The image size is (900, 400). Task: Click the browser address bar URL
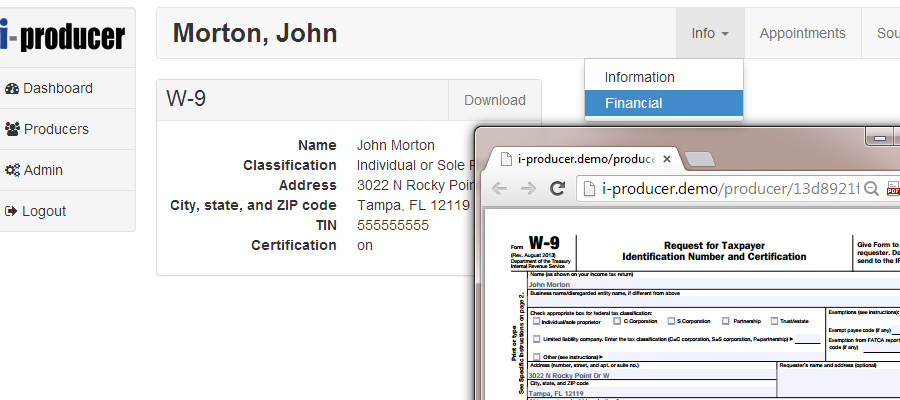pyautogui.click(x=720, y=188)
